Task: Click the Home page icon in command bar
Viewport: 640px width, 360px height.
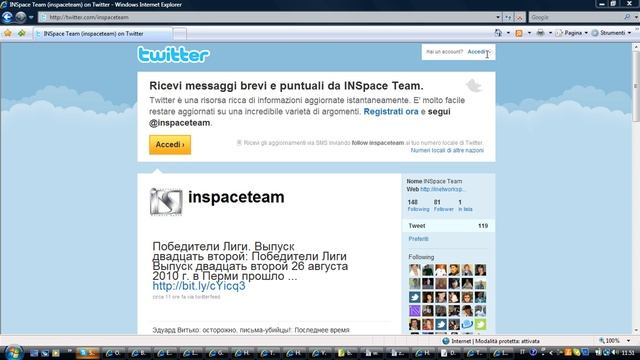Action: click(x=498, y=33)
